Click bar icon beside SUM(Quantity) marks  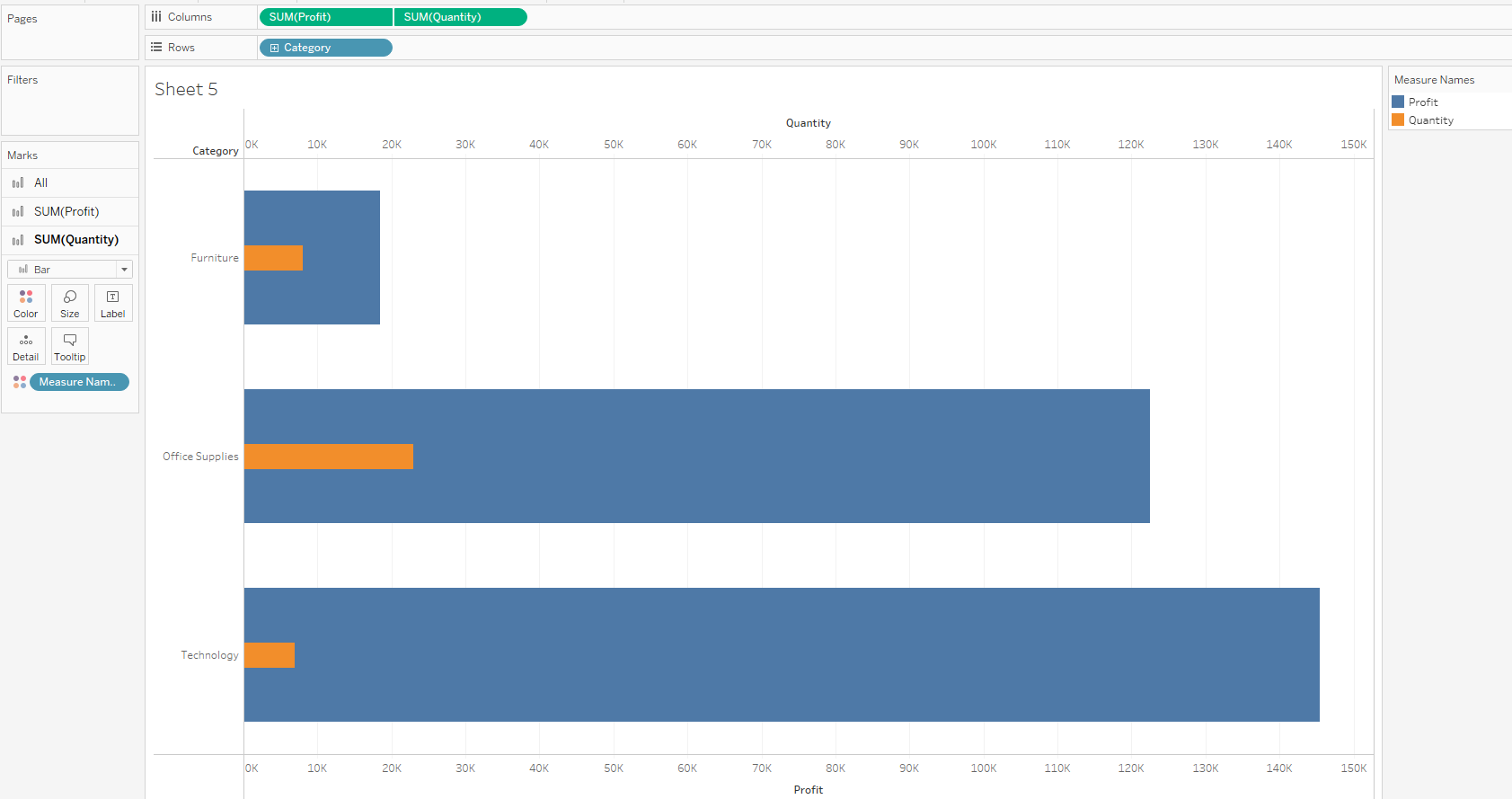coord(18,240)
